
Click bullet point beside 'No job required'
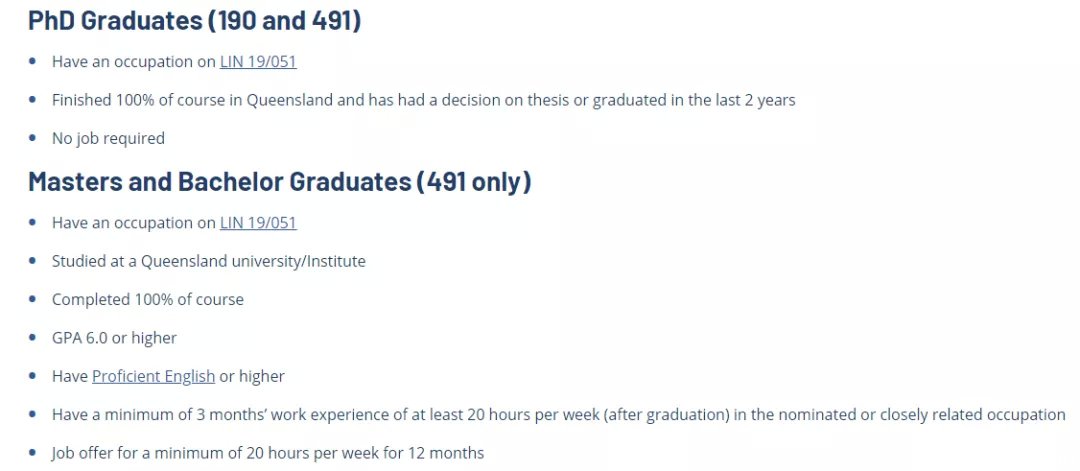coord(33,138)
